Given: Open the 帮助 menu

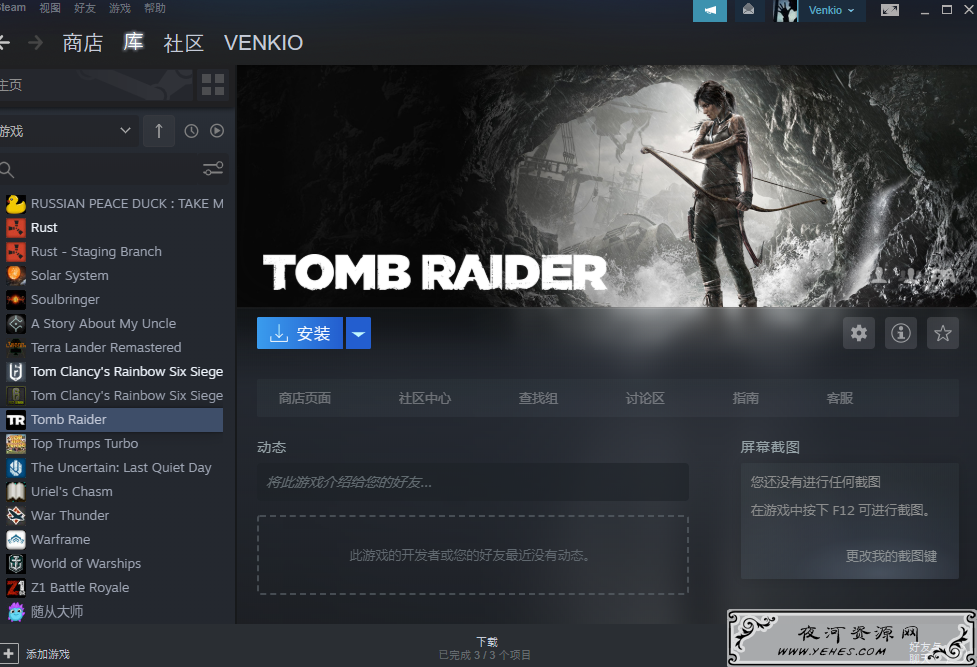Looking at the screenshot, I should (155, 8).
